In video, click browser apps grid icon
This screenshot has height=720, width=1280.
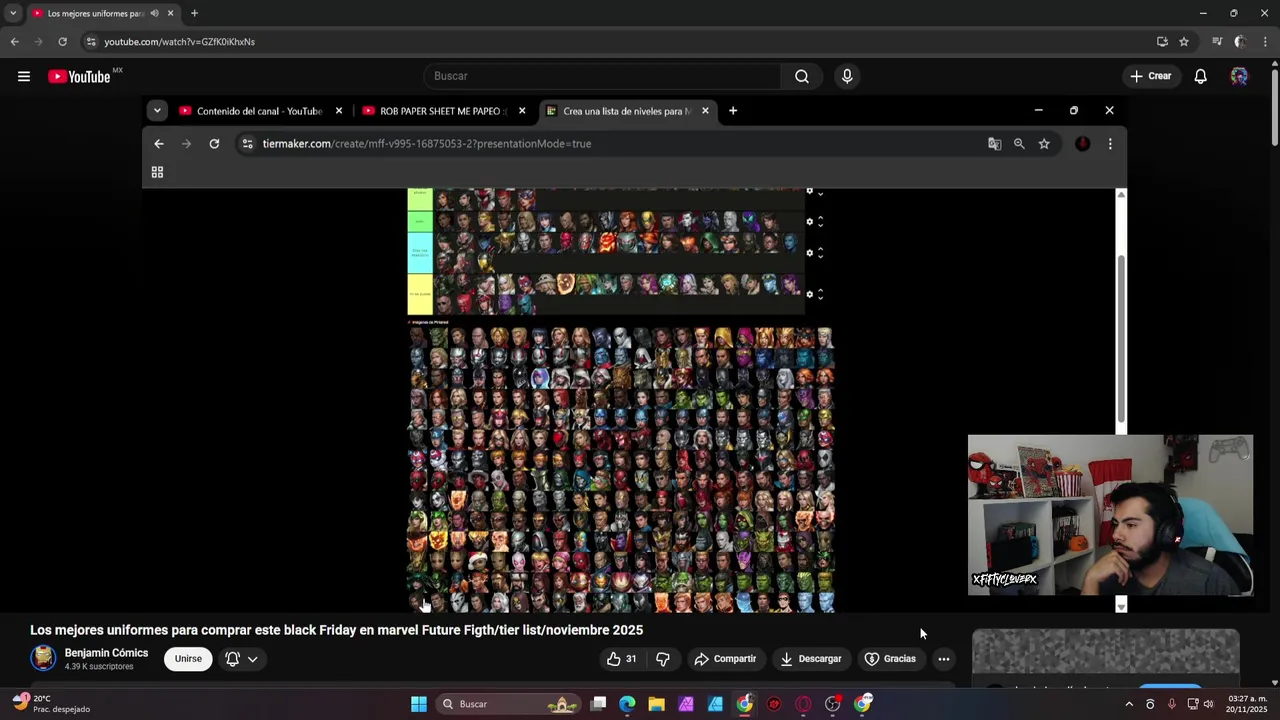point(157,172)
